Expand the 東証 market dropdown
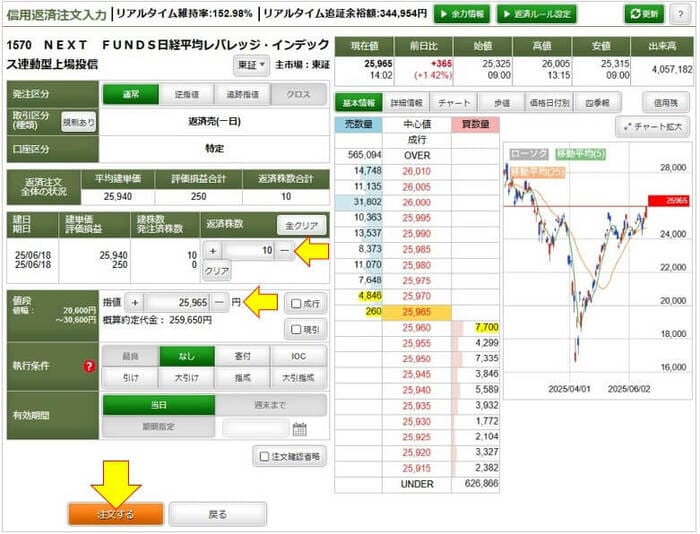Viewport: 700px width, 534px height. click(x=251, y=65)
